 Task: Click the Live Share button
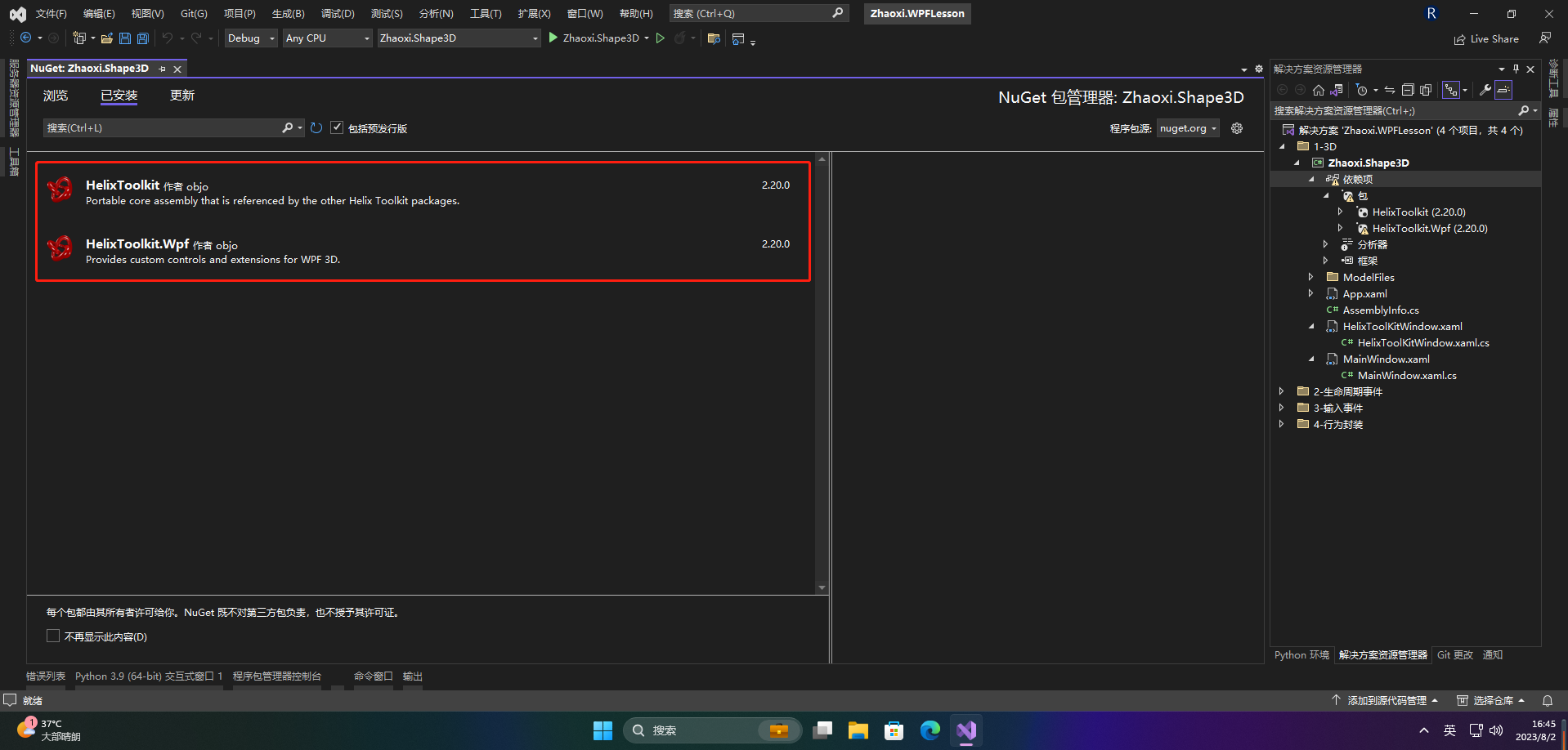(1486, 39)
